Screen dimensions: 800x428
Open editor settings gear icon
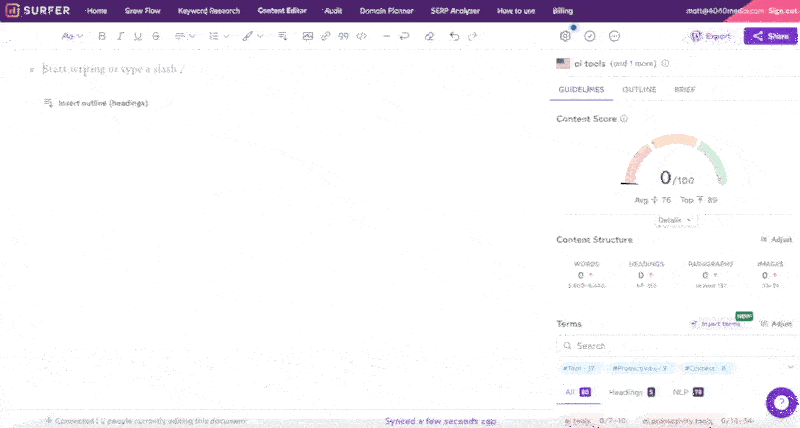565,36
